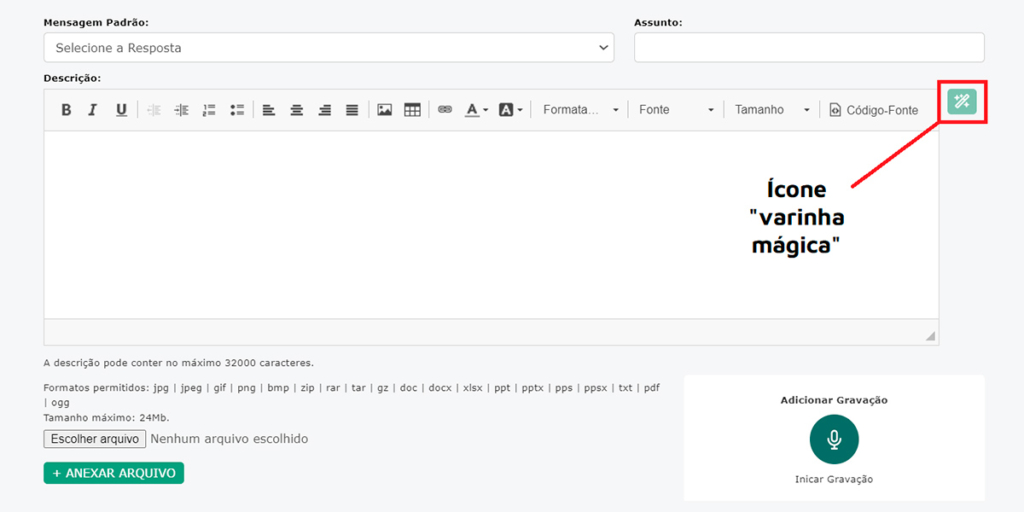Open the background color picker
Image resolution: width=1024 pixels, height=512 pixels.
tap(511, 110)
